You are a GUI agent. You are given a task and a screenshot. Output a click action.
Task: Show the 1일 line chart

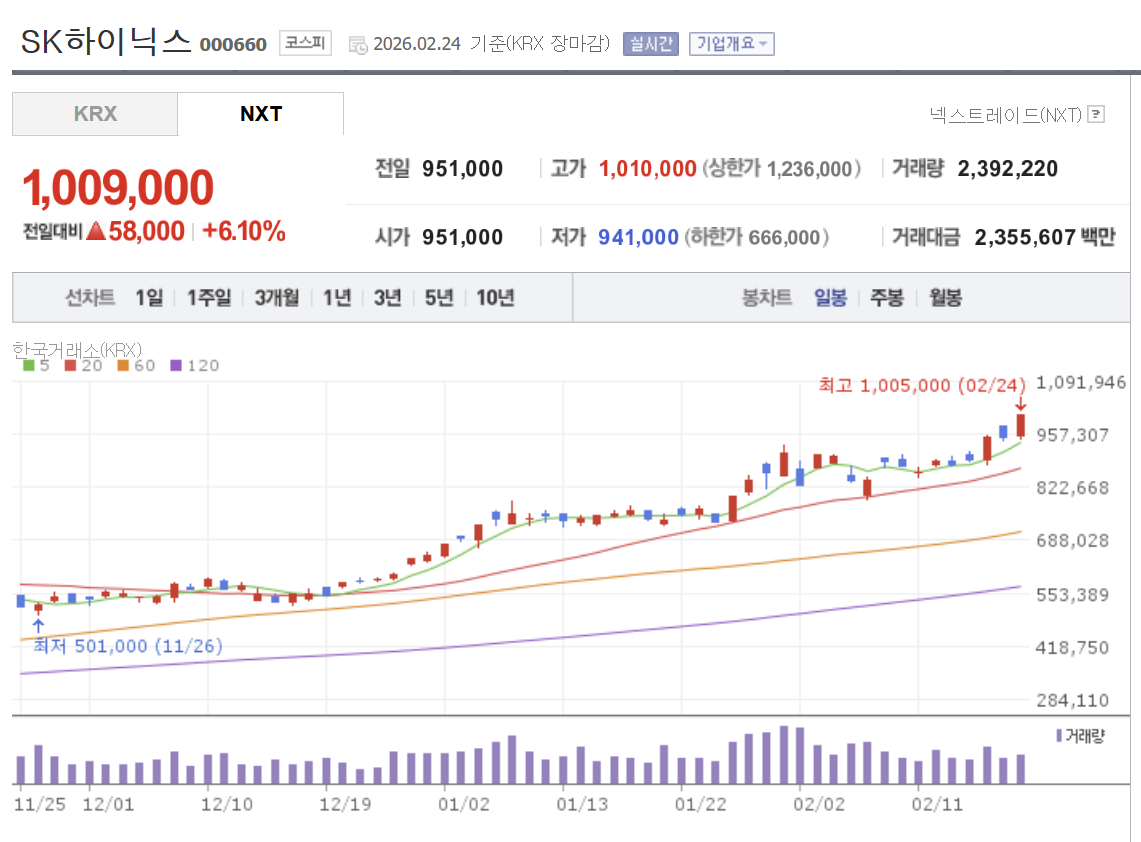149,298
